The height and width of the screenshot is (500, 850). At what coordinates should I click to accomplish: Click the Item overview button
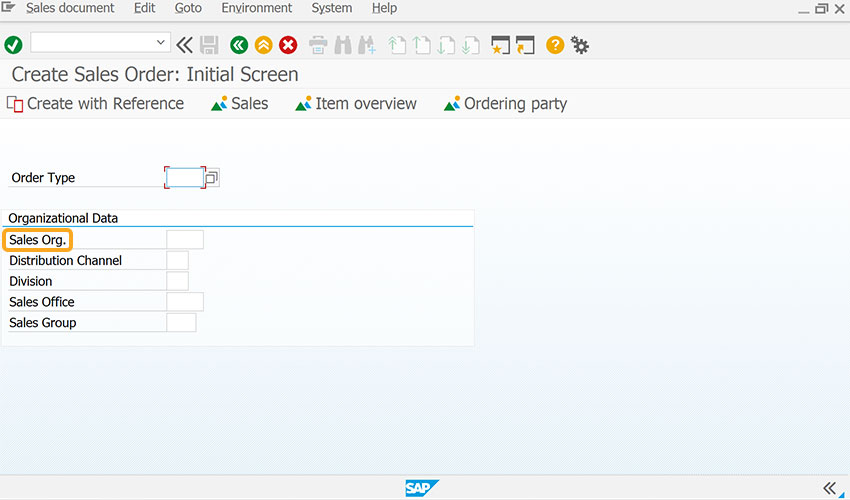click(x=356, y=104)
